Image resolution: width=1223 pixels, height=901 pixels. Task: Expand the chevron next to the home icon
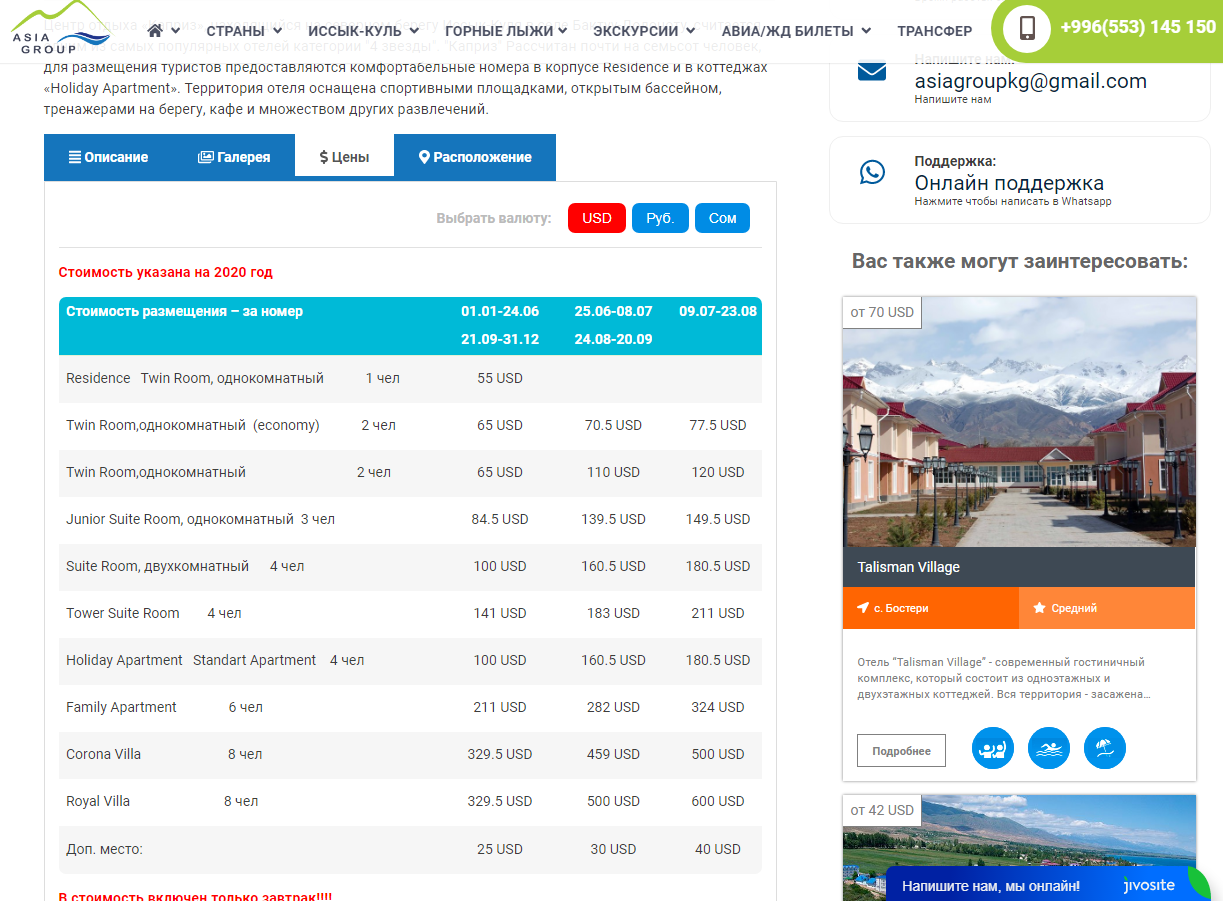[x=176, y=31]
